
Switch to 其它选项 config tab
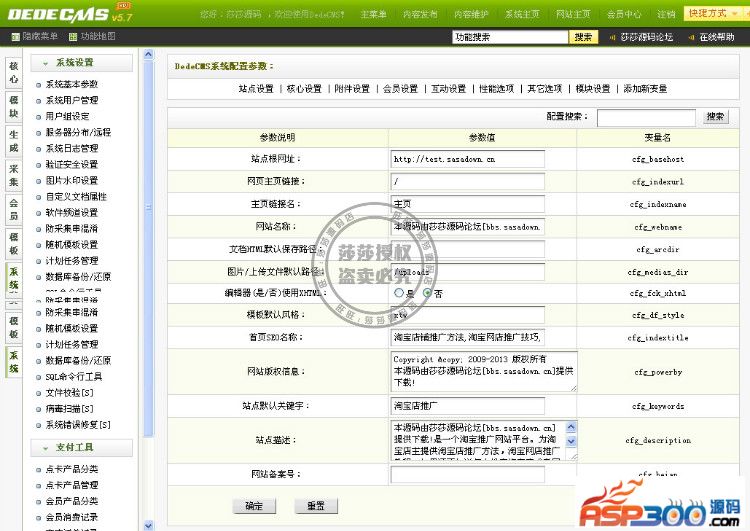point(544,88)
